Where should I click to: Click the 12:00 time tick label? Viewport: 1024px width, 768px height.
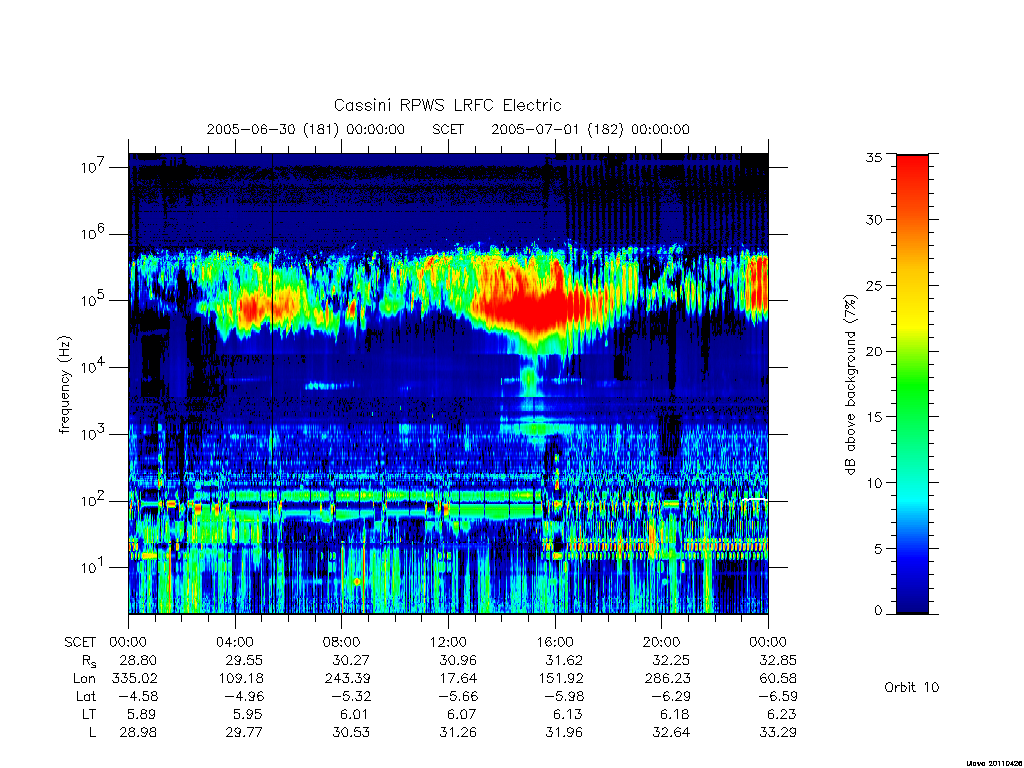pyautogui.click(x=448, y=643)
